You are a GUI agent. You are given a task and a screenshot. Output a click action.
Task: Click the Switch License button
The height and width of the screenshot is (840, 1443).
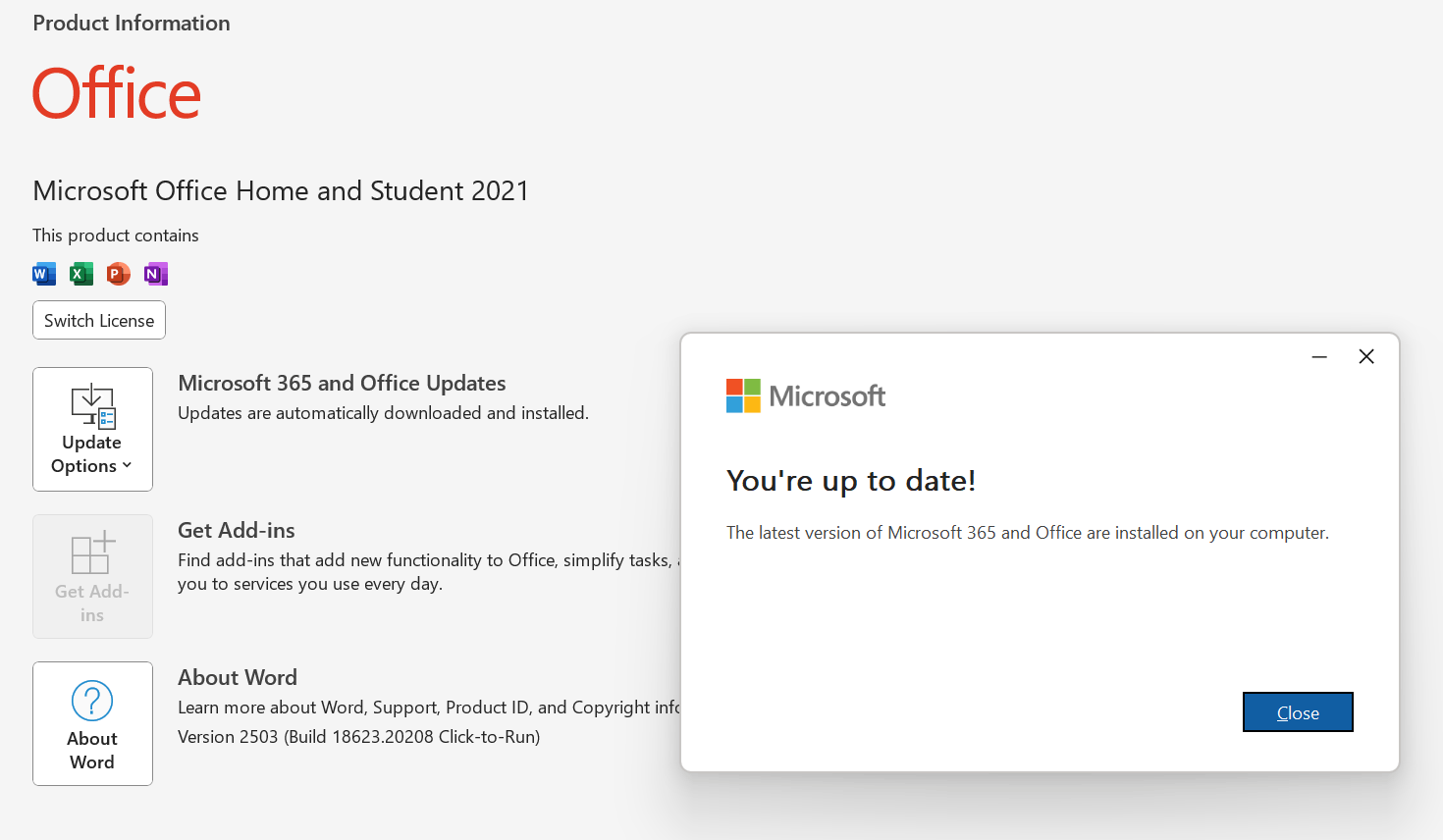point(99,320)
